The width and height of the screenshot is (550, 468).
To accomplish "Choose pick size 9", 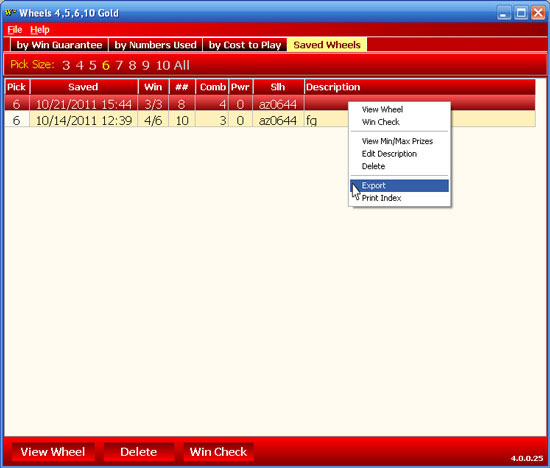I will pyautogui.click(x=146, y=65).
